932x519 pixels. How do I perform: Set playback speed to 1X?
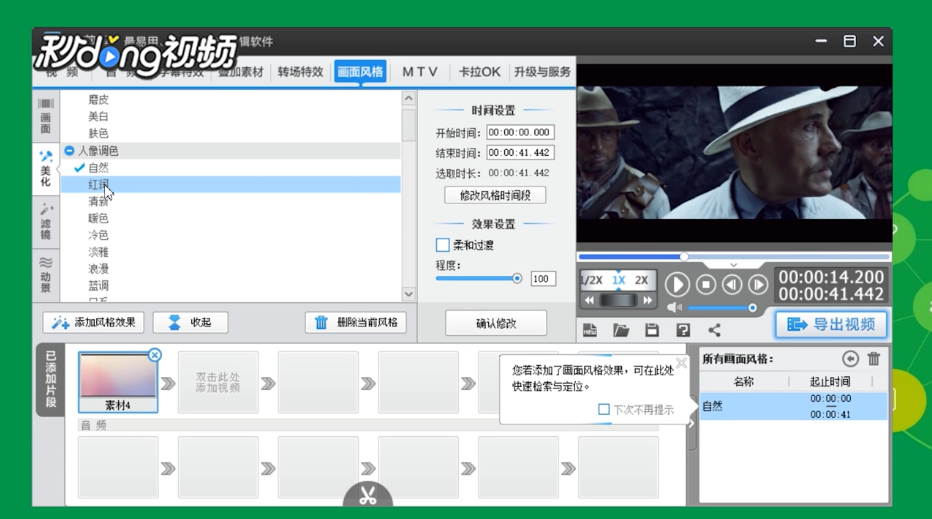(619, 281)
